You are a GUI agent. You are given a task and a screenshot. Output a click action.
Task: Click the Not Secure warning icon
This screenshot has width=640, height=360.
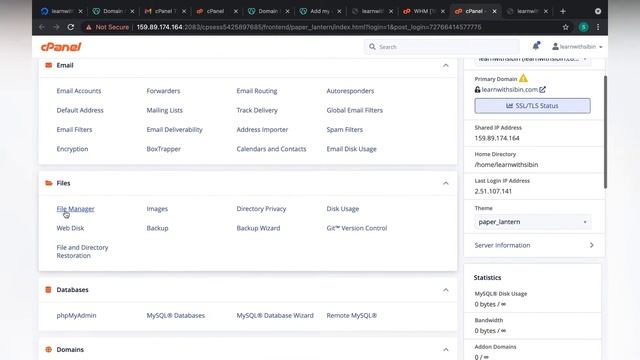coord(88,27)
